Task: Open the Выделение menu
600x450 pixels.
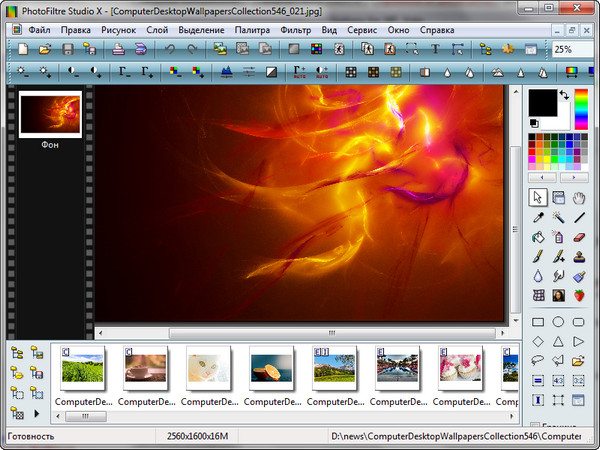Action: pos(201,30)
